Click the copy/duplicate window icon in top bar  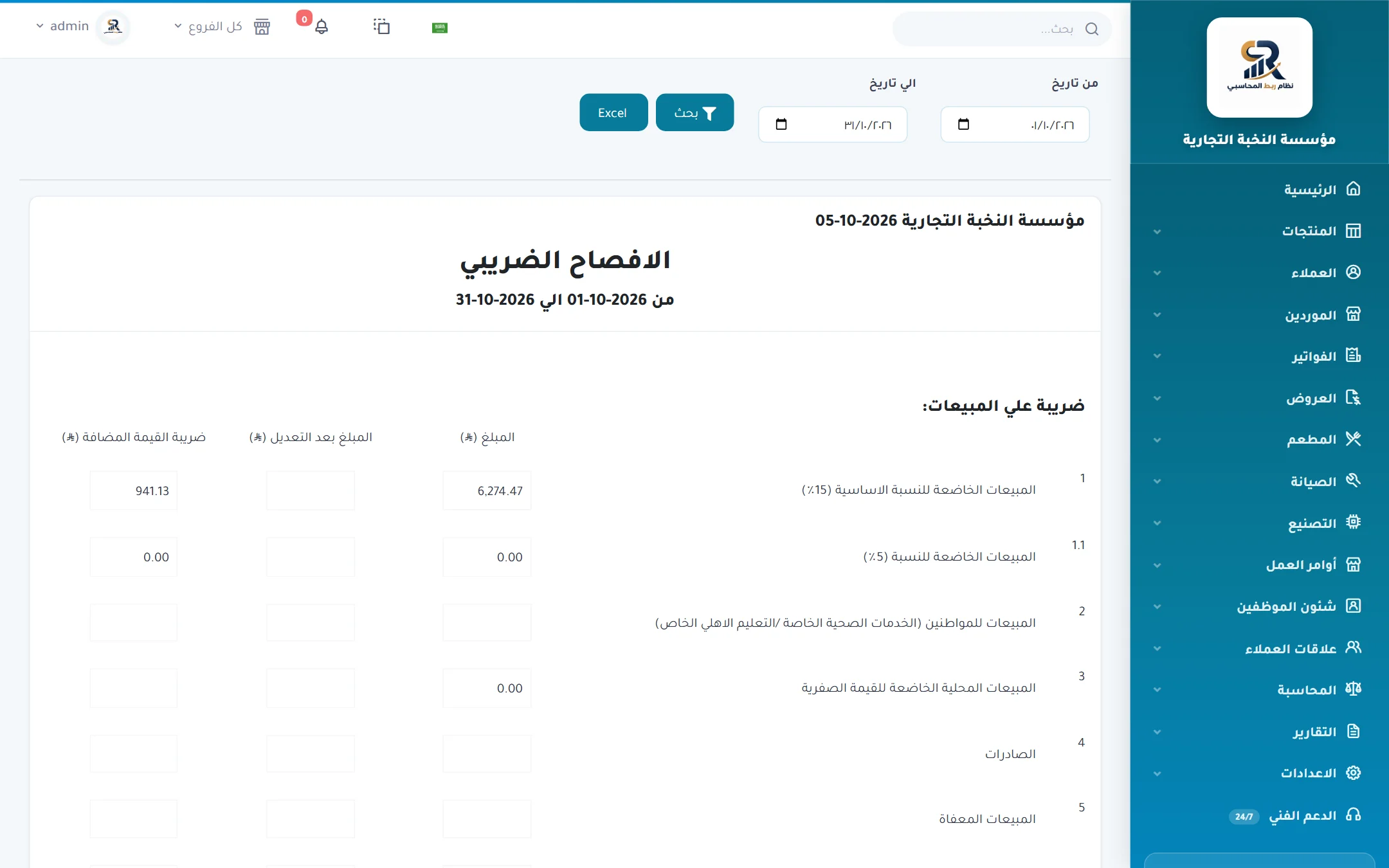pyautogui.click(x=382, y=26)
